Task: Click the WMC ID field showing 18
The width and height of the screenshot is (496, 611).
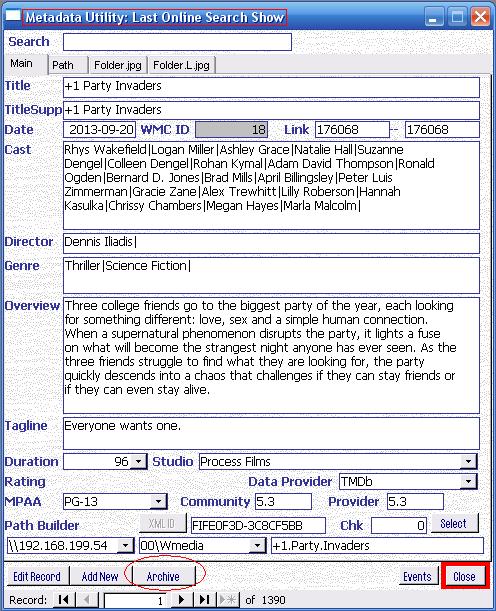Action: click(x=231, y=130)
